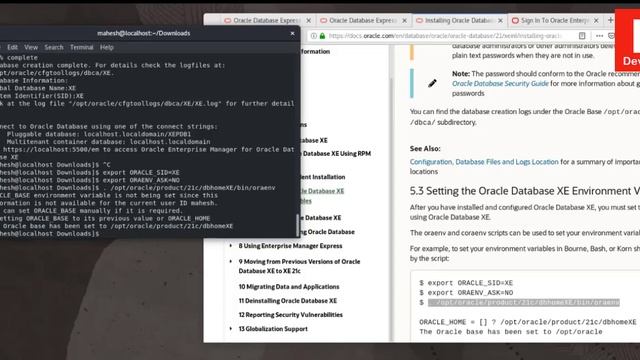Viewport: 640px width, 360px height.
Task: Click the 5.3 Setting Environment Variables heading
Action: [x=525, y=191]
